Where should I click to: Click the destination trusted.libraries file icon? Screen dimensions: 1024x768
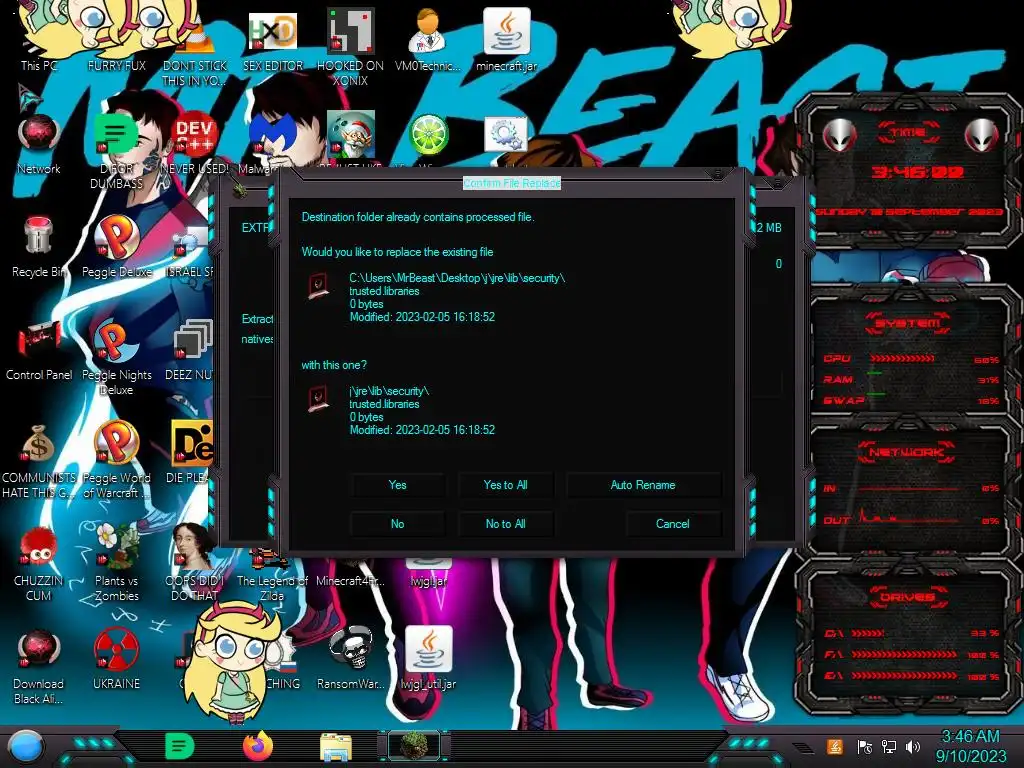(x=319, y=286)
